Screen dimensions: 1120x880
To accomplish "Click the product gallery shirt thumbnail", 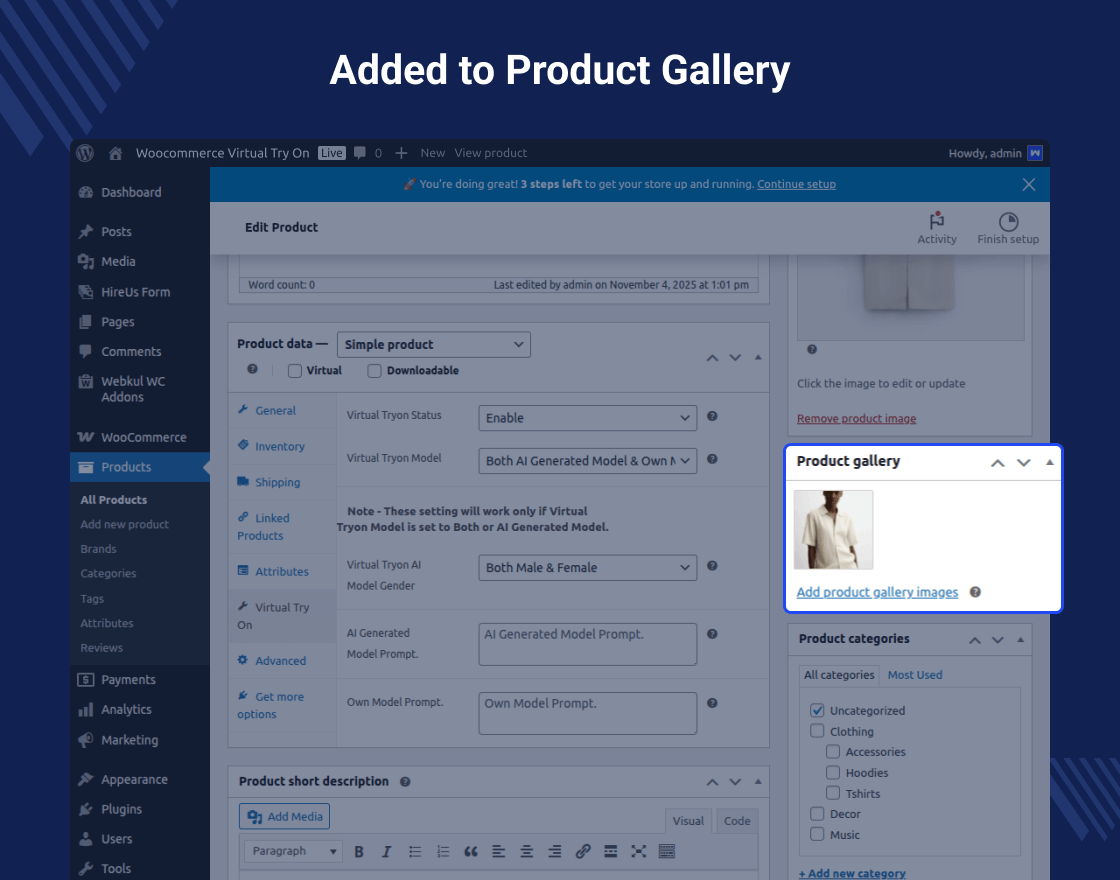I will [x=833, y=530].
